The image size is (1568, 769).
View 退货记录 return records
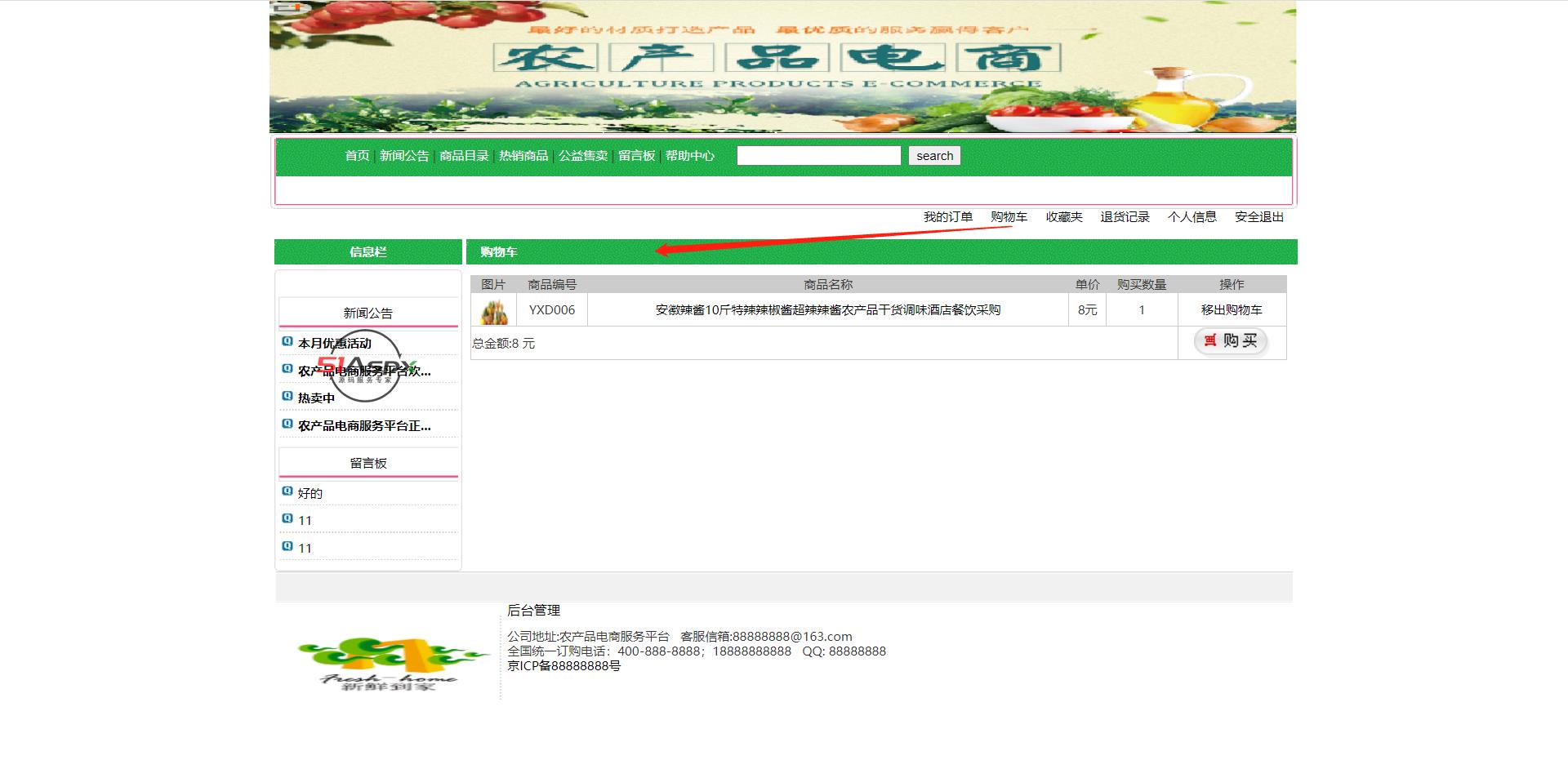pyautogui.click(x=1125, y=217)
